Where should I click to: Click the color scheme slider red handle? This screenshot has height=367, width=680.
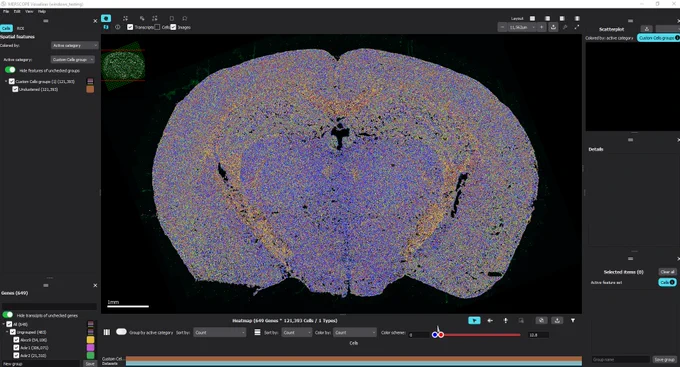(441, 334)
